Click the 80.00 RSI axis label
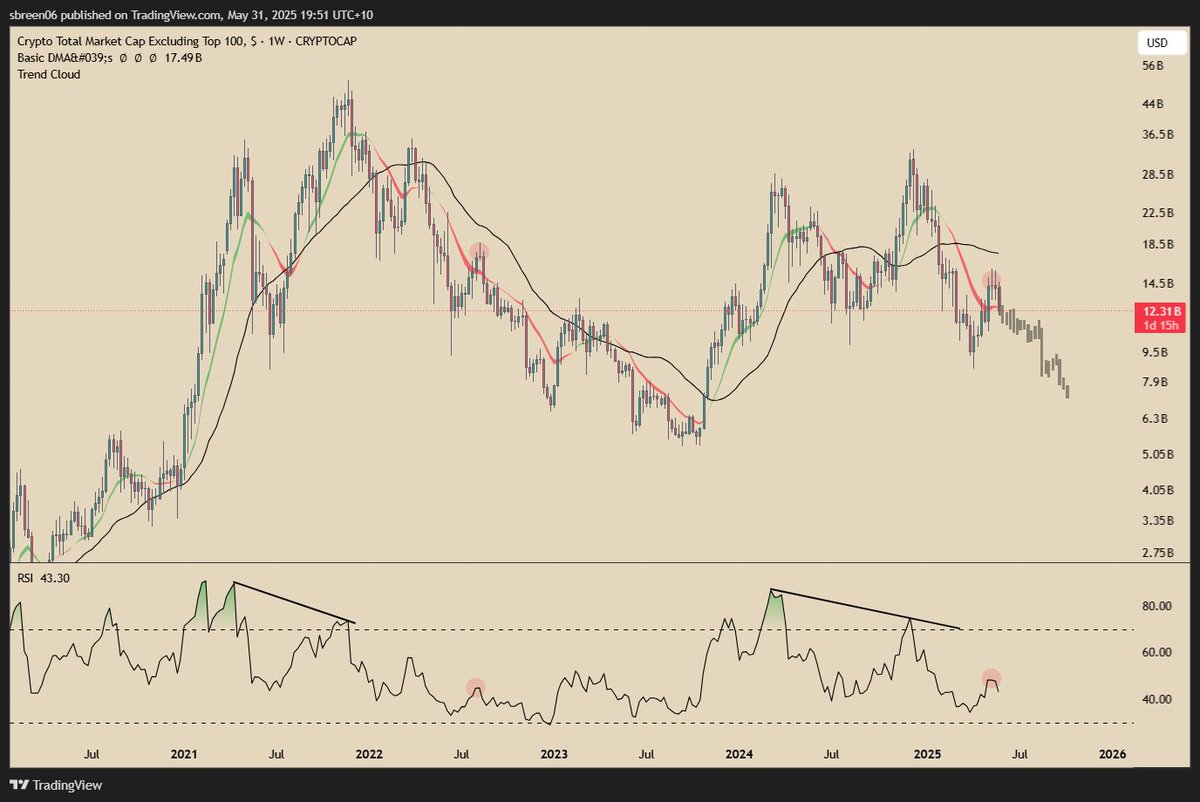1200x802 pixels. coord(1156,606)
